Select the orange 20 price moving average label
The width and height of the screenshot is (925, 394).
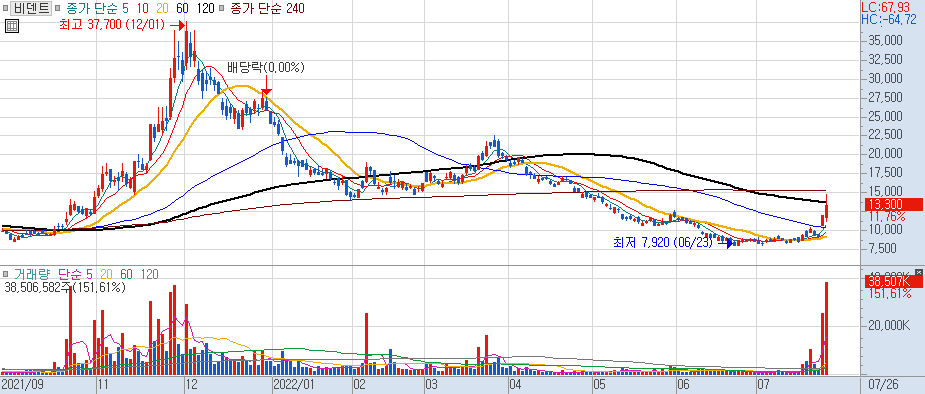(x=161, y=8)
